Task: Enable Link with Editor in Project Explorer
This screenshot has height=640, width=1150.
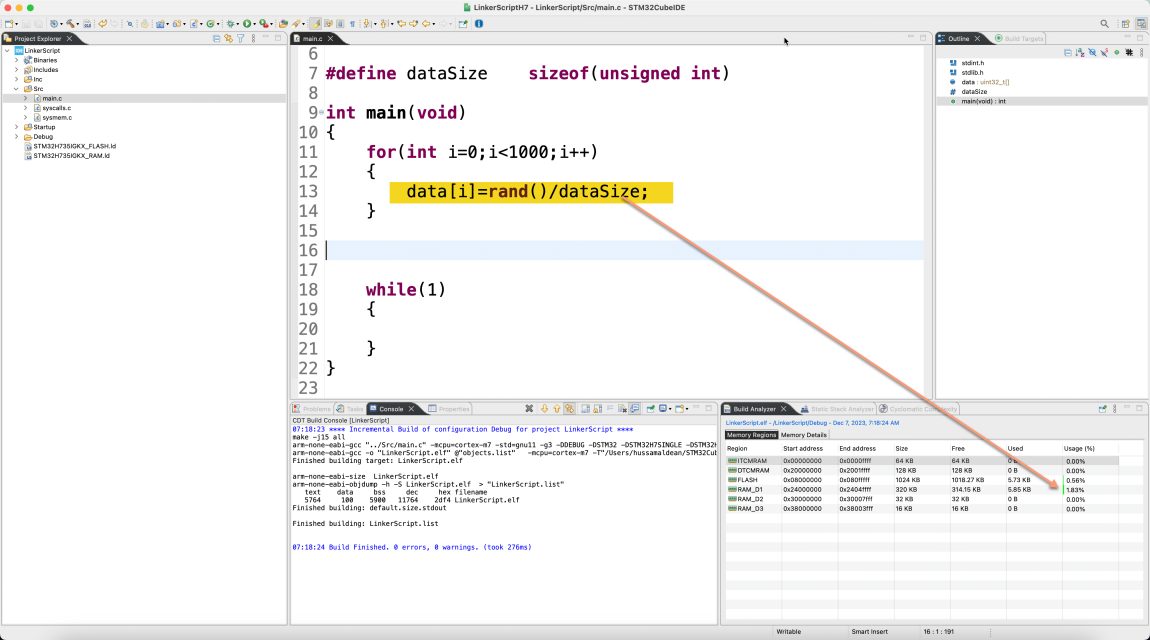Action: [228, 37]
